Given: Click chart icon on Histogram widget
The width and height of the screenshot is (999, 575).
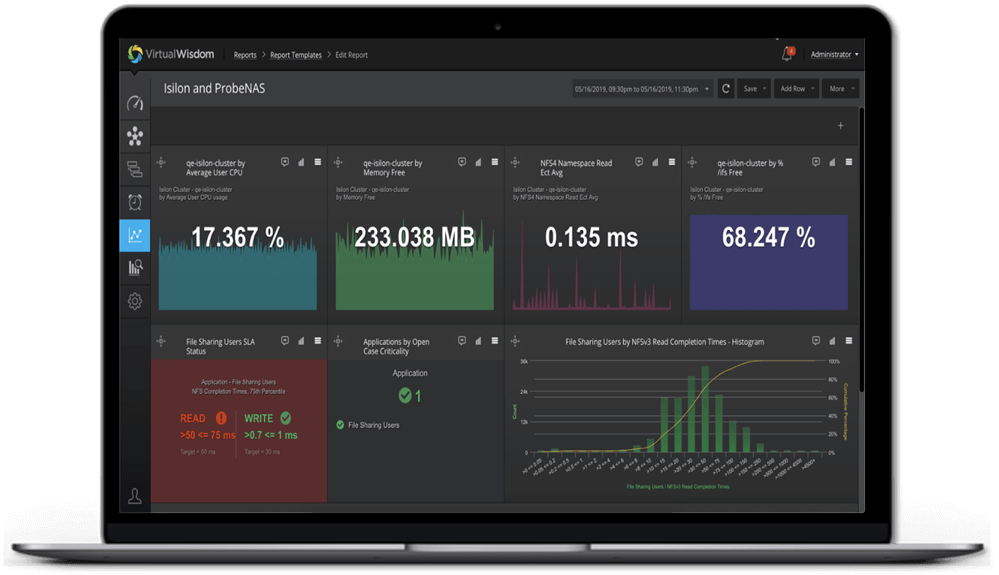Looking at the screenshot, I should click(x=833, y=341).
